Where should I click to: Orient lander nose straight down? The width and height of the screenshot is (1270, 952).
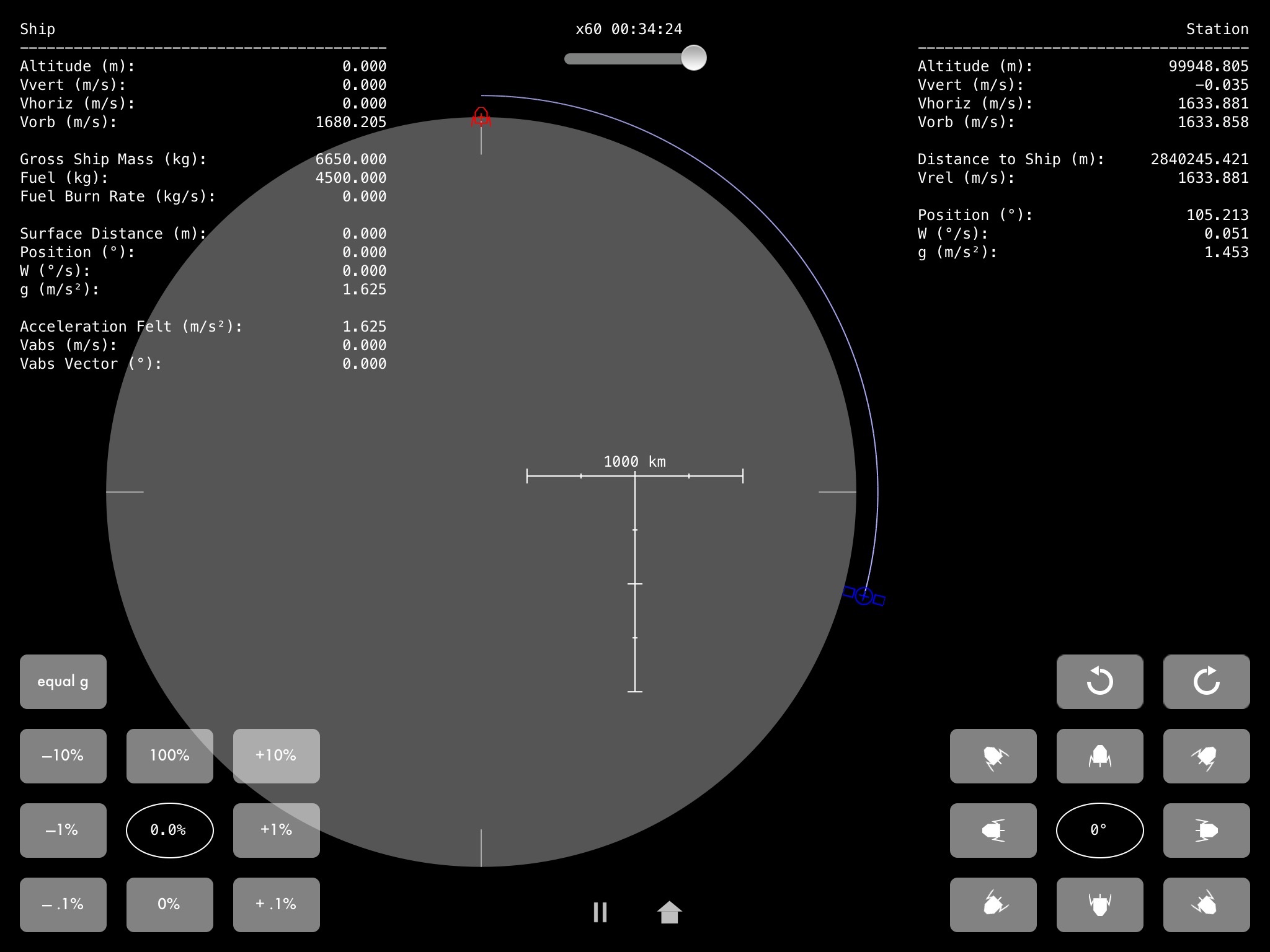pos(1099,904)
